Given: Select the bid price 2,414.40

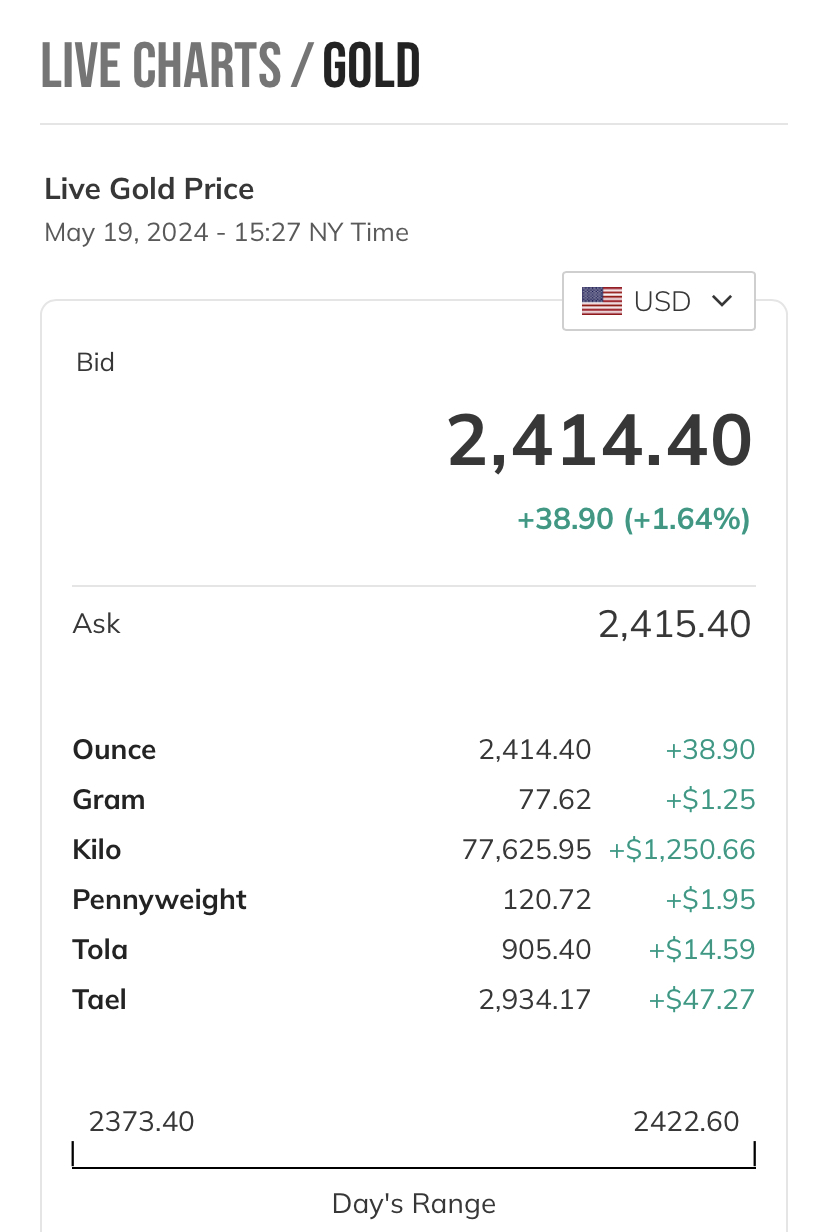Looking at the screenshot, I should click(599, 441).
